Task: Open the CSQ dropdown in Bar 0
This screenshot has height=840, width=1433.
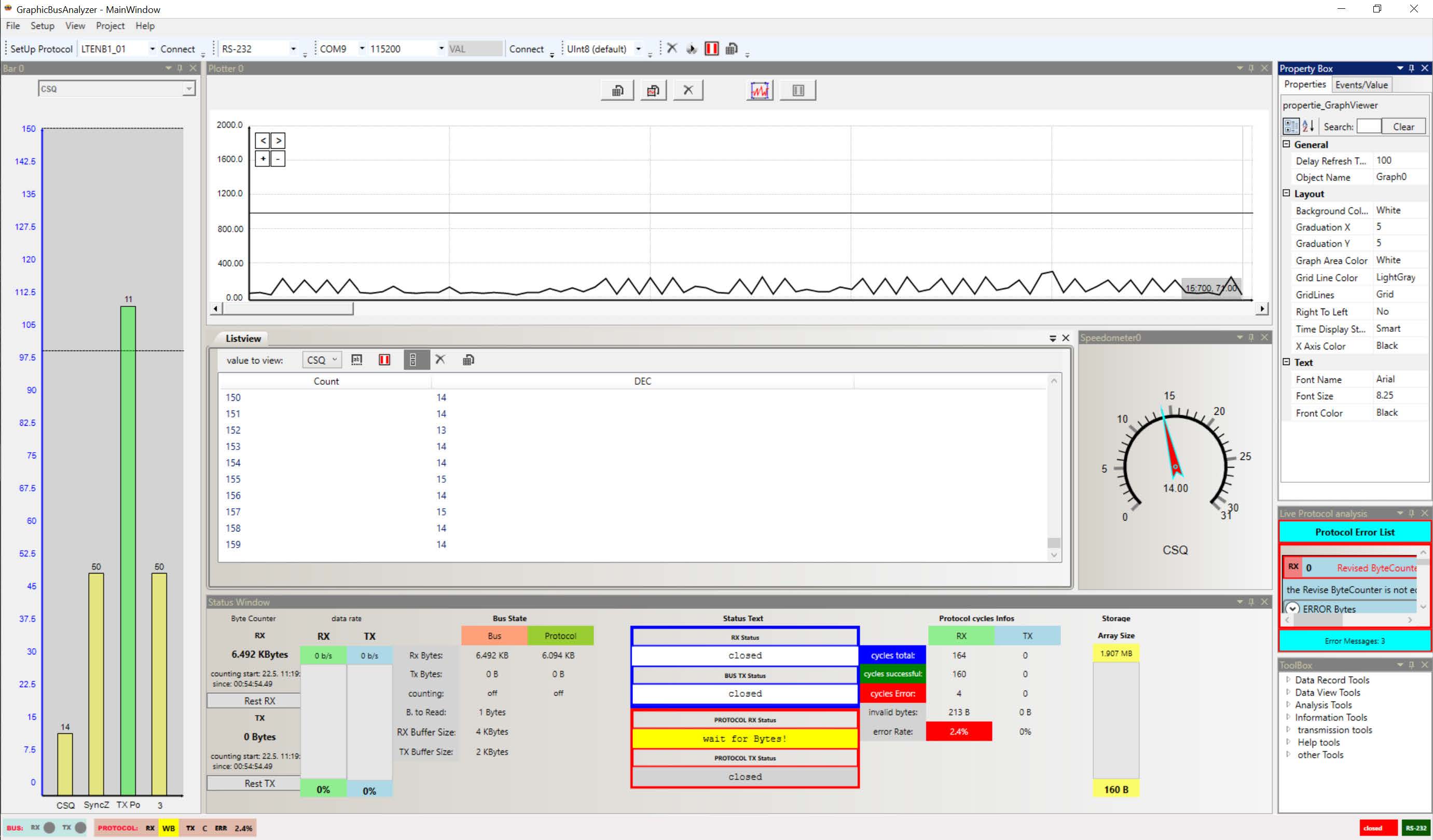Action: tap(189, 89)
